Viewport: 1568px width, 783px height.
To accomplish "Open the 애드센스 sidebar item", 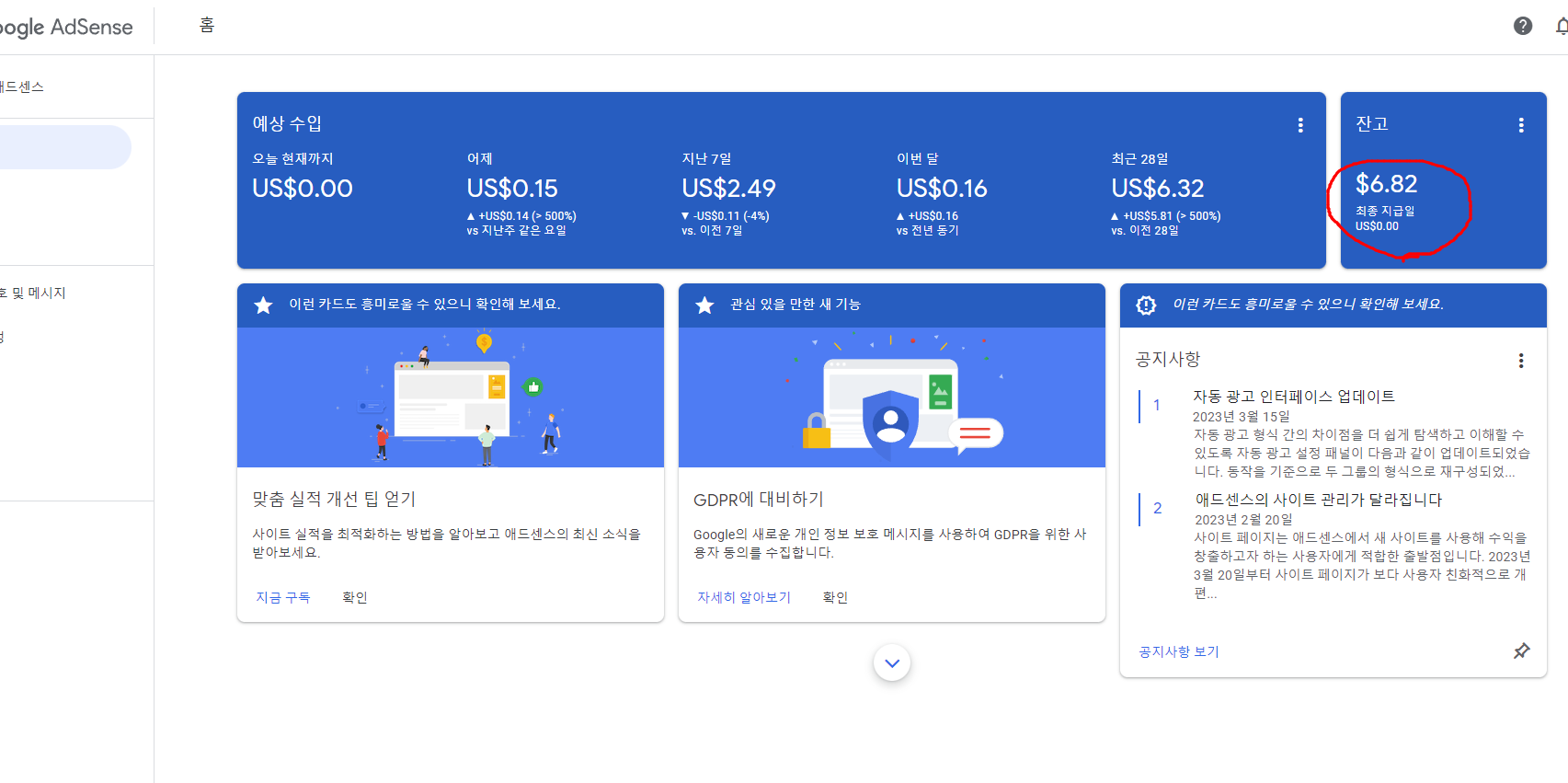I will click(22, 86).
